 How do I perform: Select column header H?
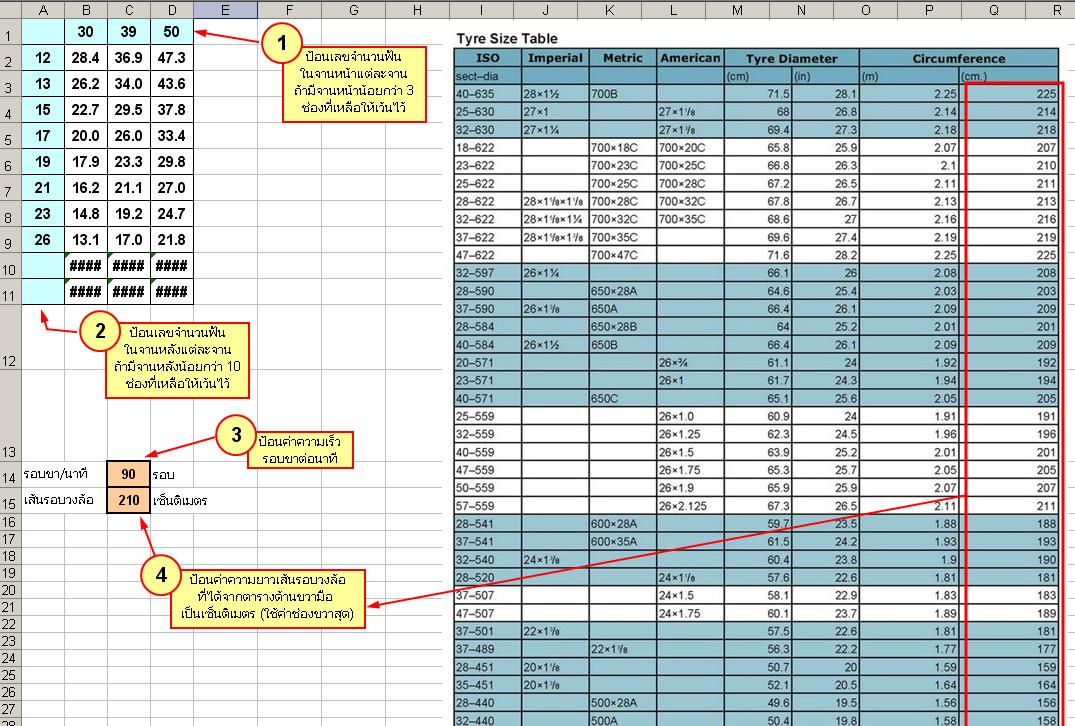coord(417,10)
